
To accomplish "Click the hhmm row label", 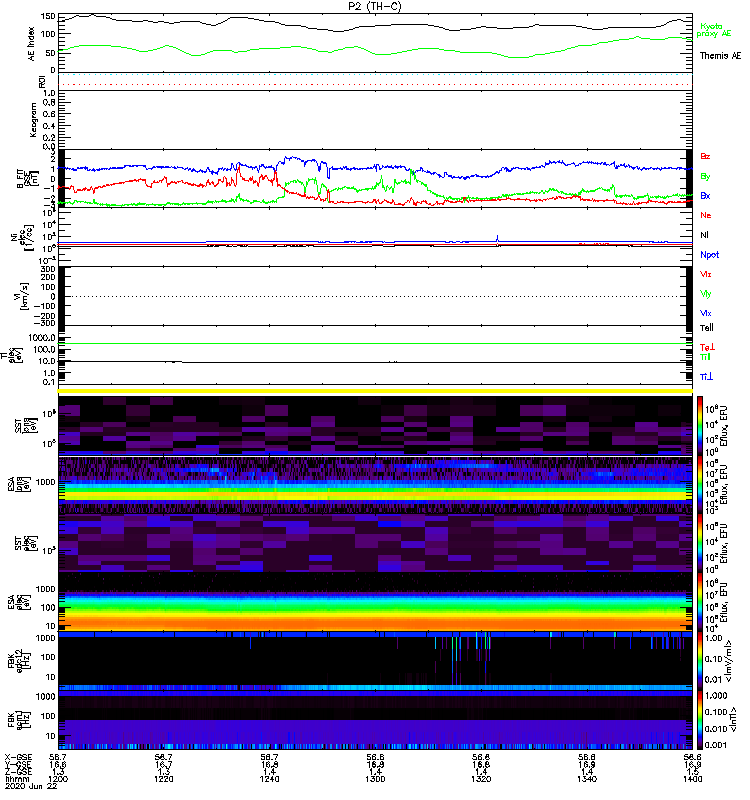I will [x=15, y=779].
